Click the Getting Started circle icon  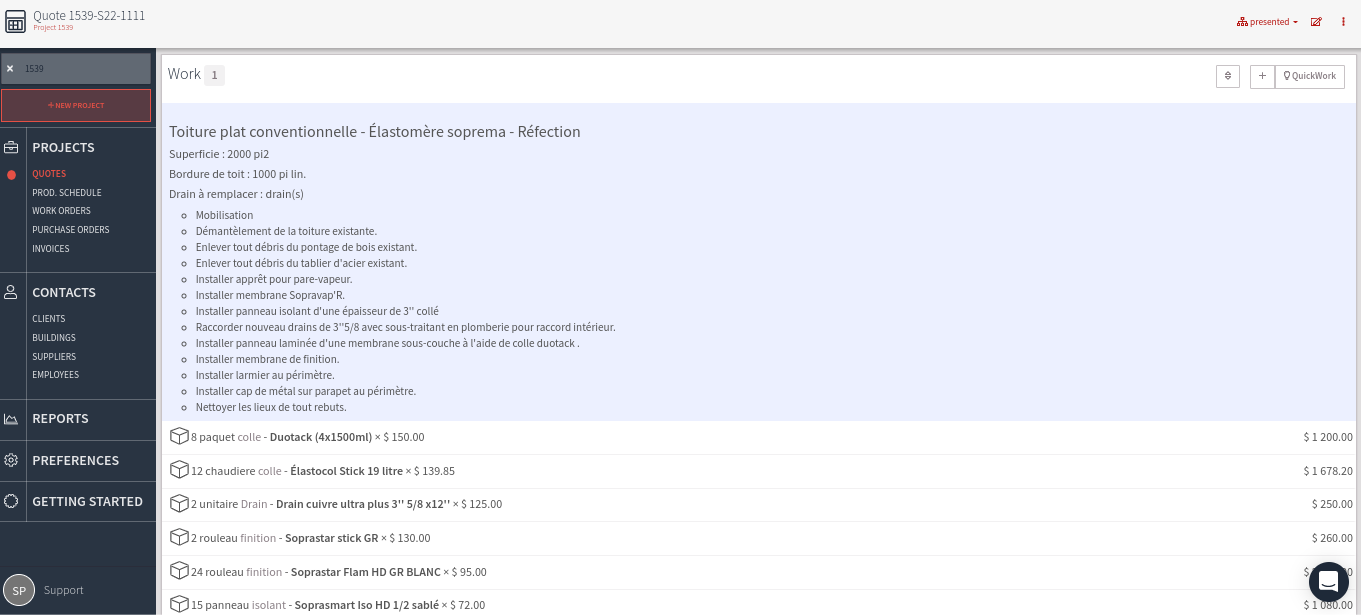click(x=11, y=501)
